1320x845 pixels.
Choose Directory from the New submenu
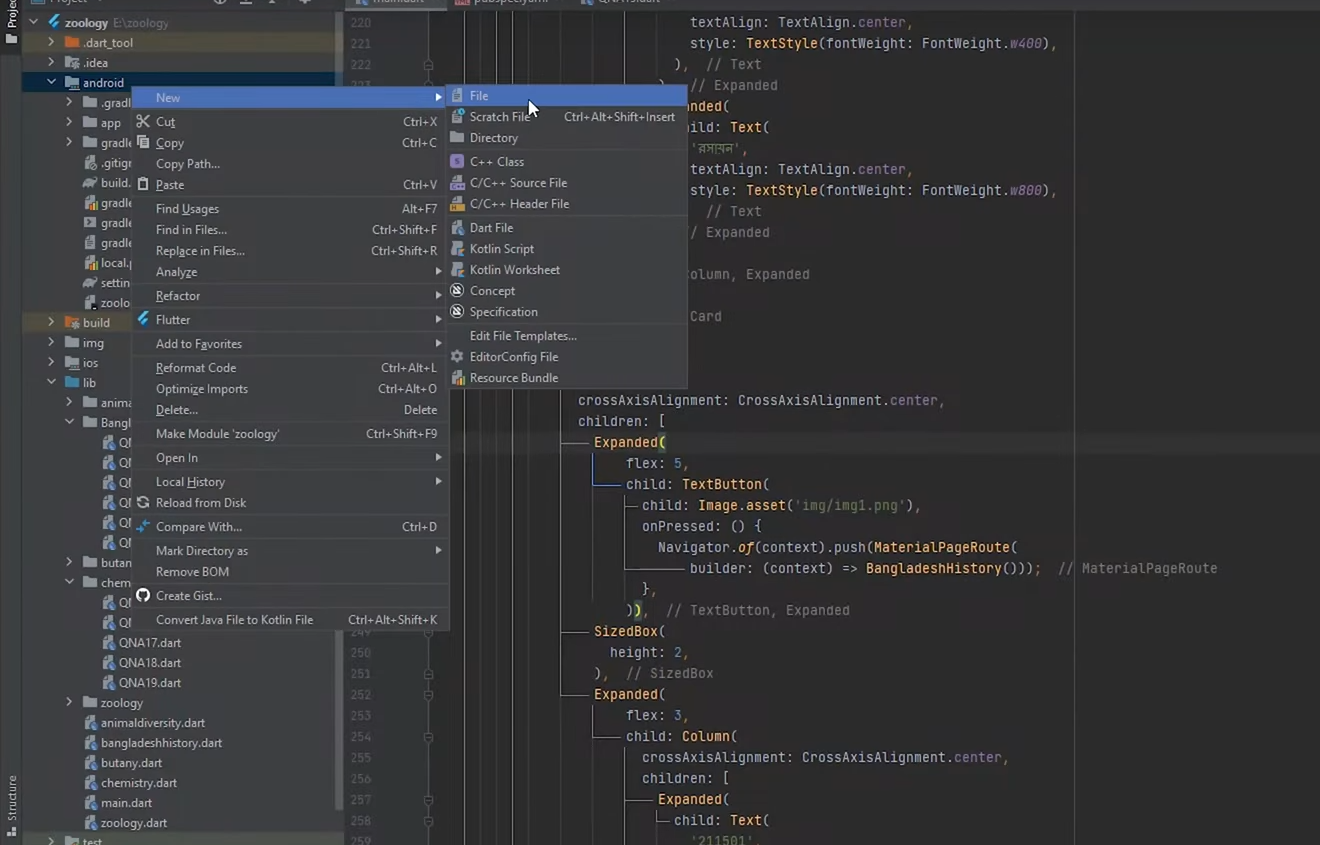pos(493,138)
